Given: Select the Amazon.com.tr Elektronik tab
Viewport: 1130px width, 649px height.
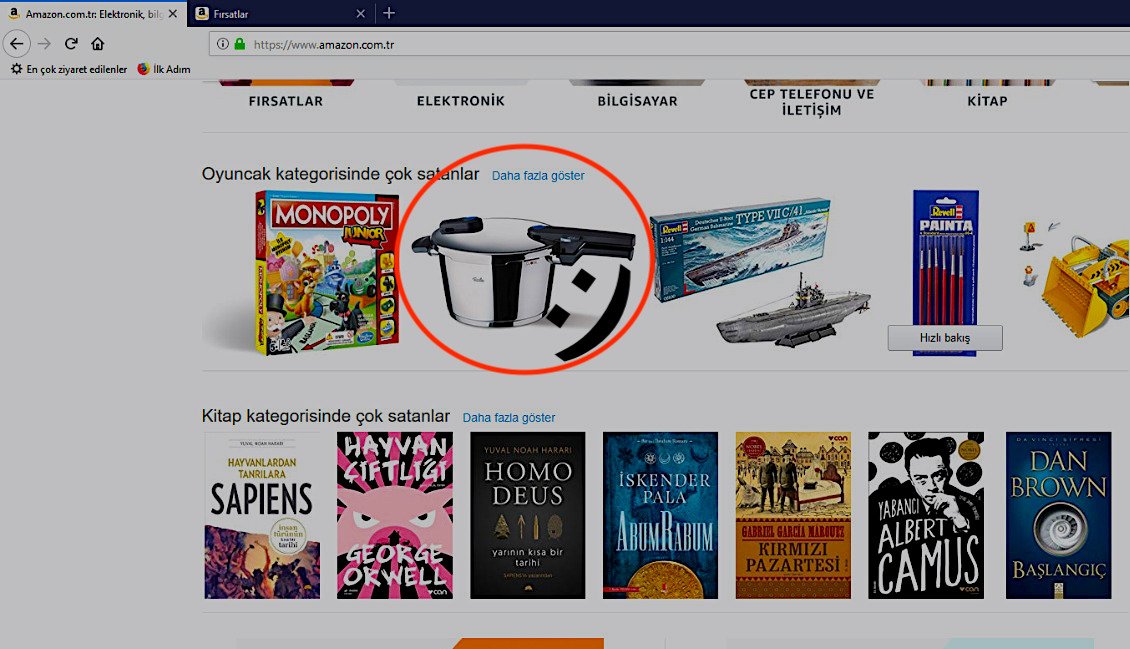Looking at the screenshot, I should (x=94, y=14).
